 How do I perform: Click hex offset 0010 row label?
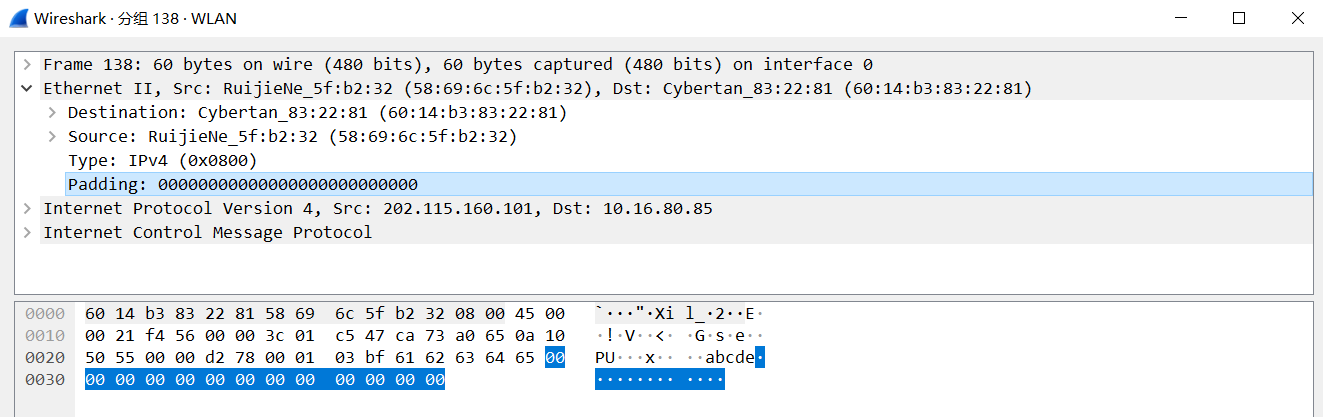point(45,335)
